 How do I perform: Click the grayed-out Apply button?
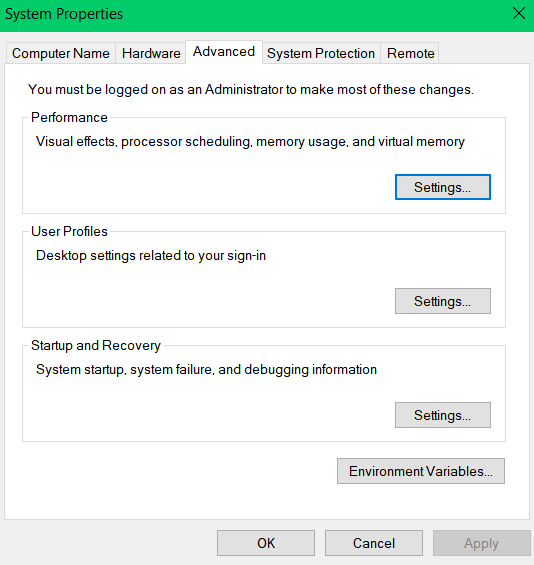coord(482,543)
